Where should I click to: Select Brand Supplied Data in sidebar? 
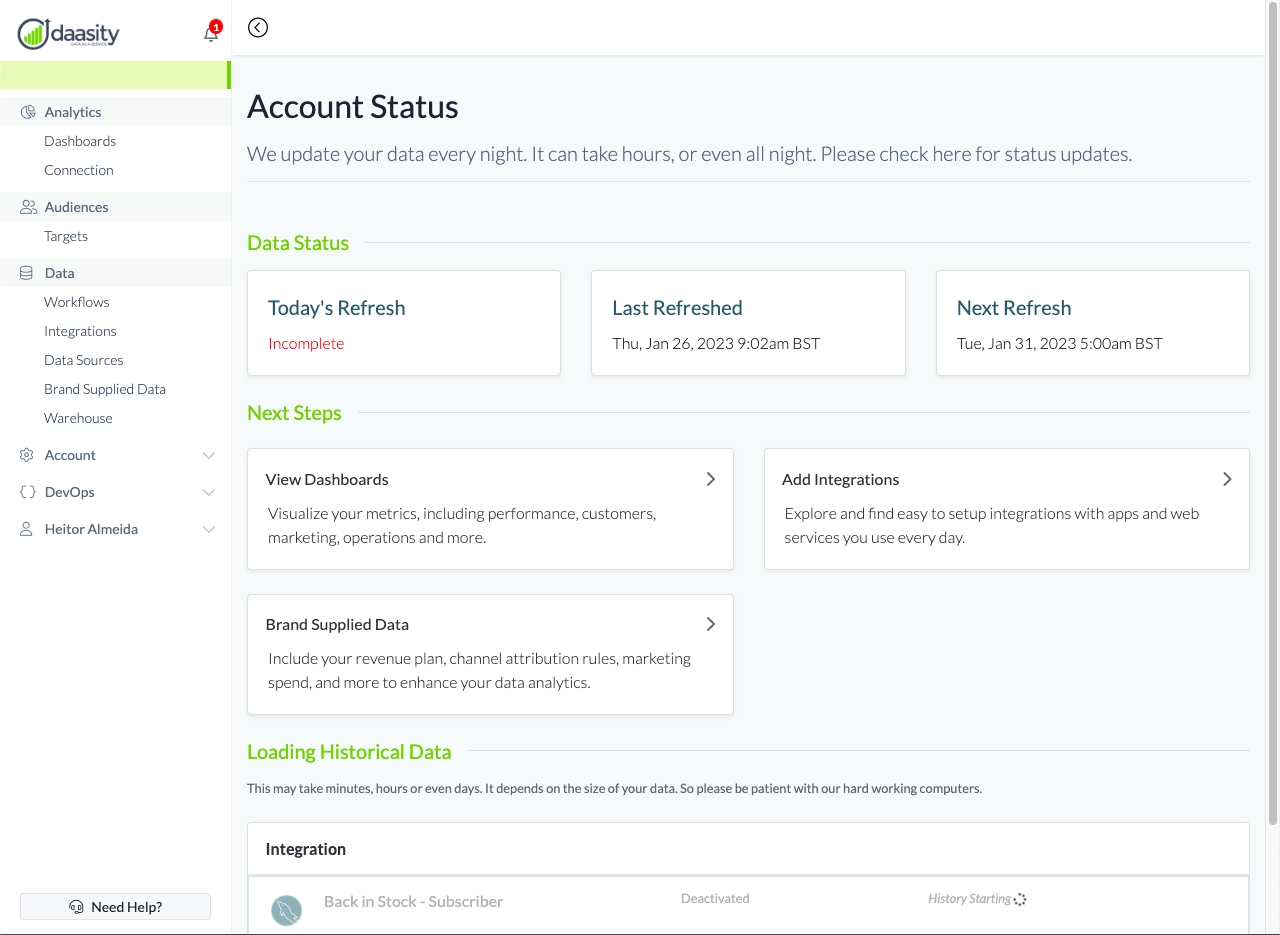click(105, 389)
